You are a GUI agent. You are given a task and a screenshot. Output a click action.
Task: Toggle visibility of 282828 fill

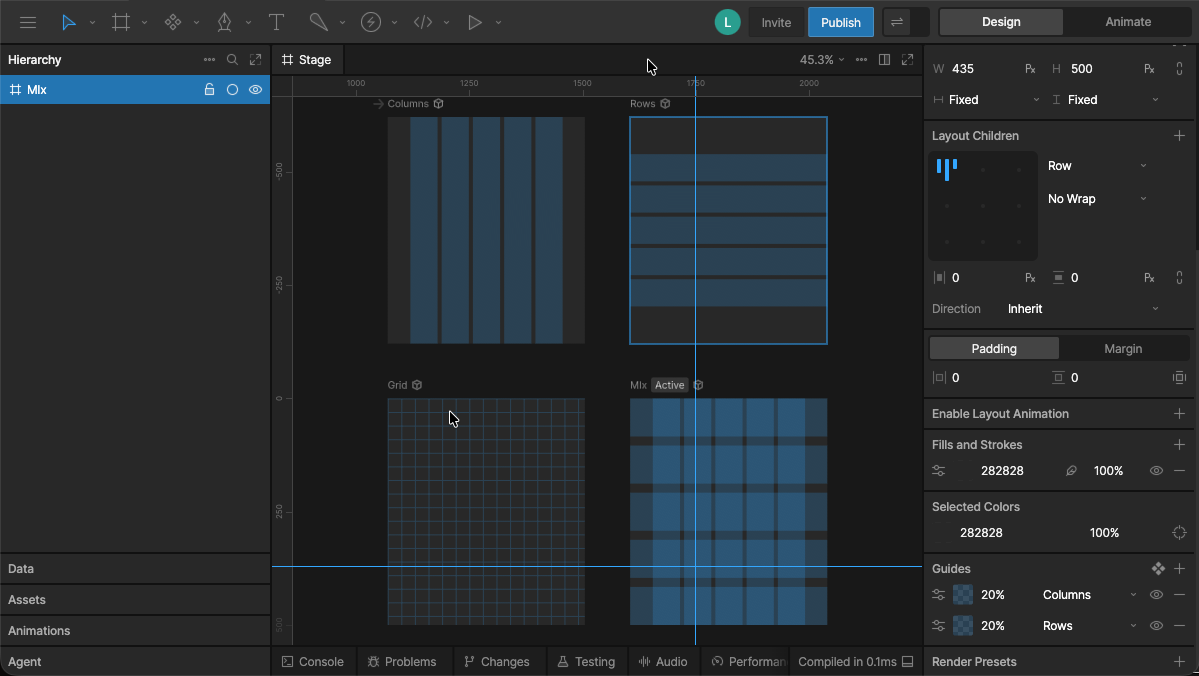point(1156,471)
